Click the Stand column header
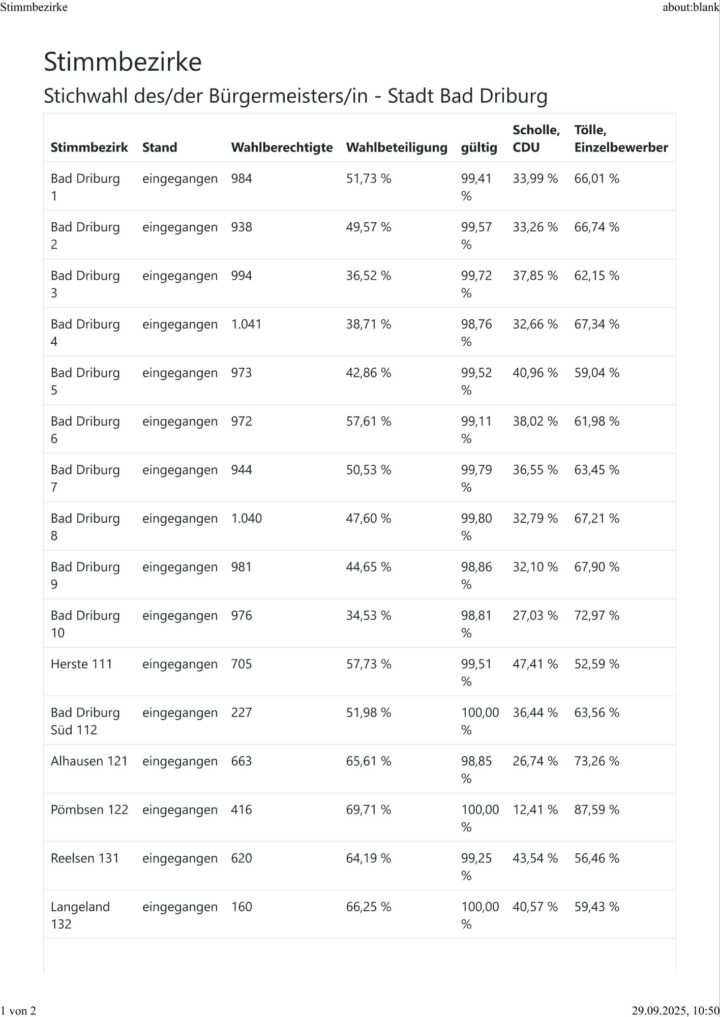The image size is (720, 1017). tap(160, 147)
